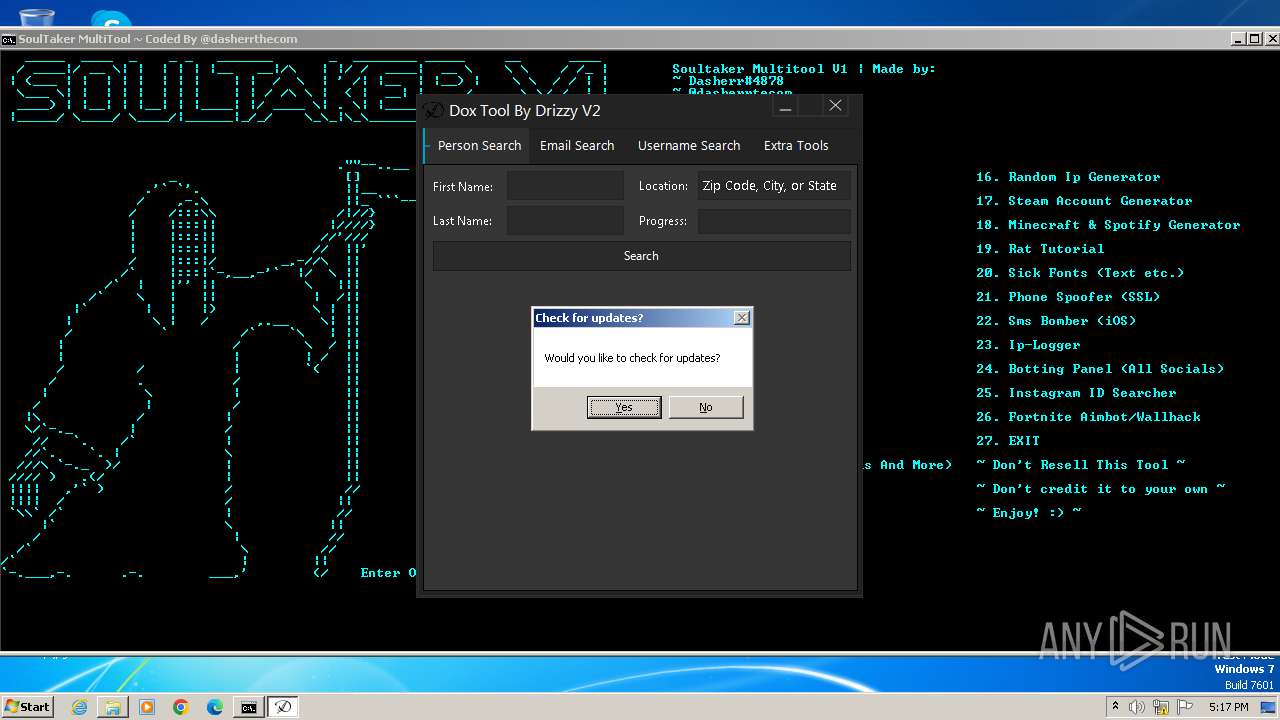Minimize the SoulTaker MultiTool console window
This screenshot has width=1280, height=720.
click(x=1238, y=39)
